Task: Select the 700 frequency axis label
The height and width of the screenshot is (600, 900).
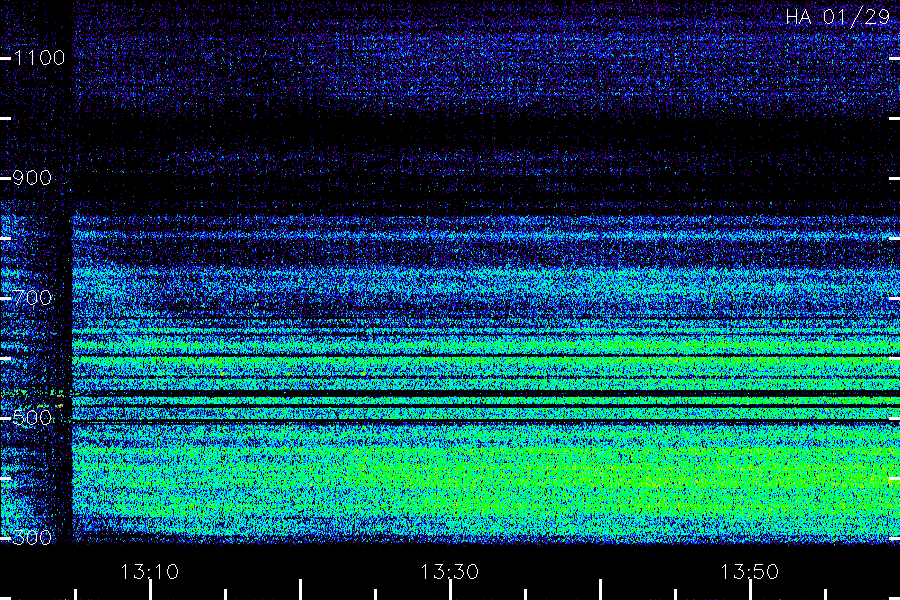Action: pos(32,297)
